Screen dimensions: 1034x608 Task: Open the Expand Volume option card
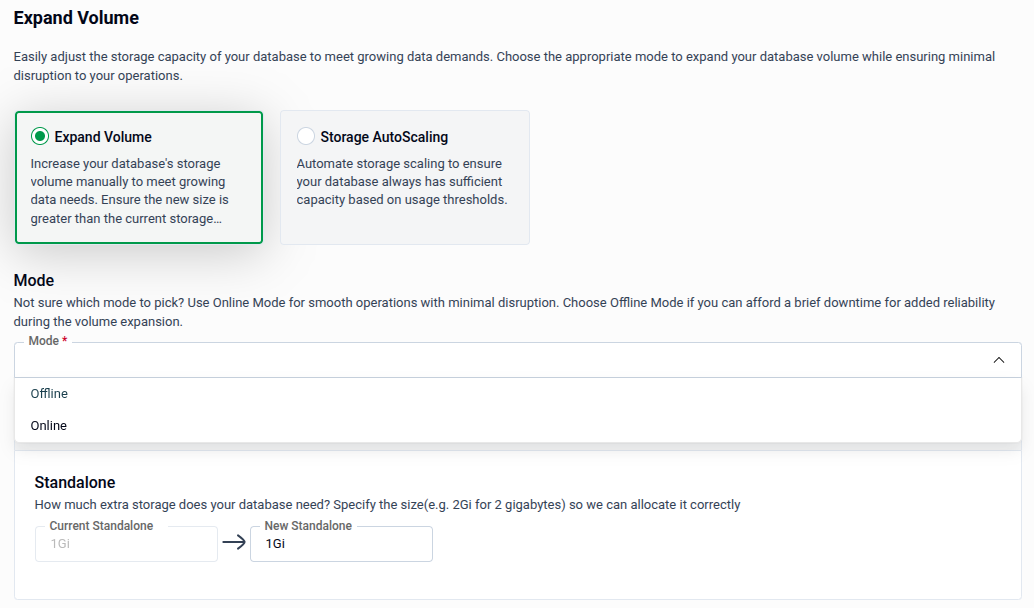click(x=138, y=177)
